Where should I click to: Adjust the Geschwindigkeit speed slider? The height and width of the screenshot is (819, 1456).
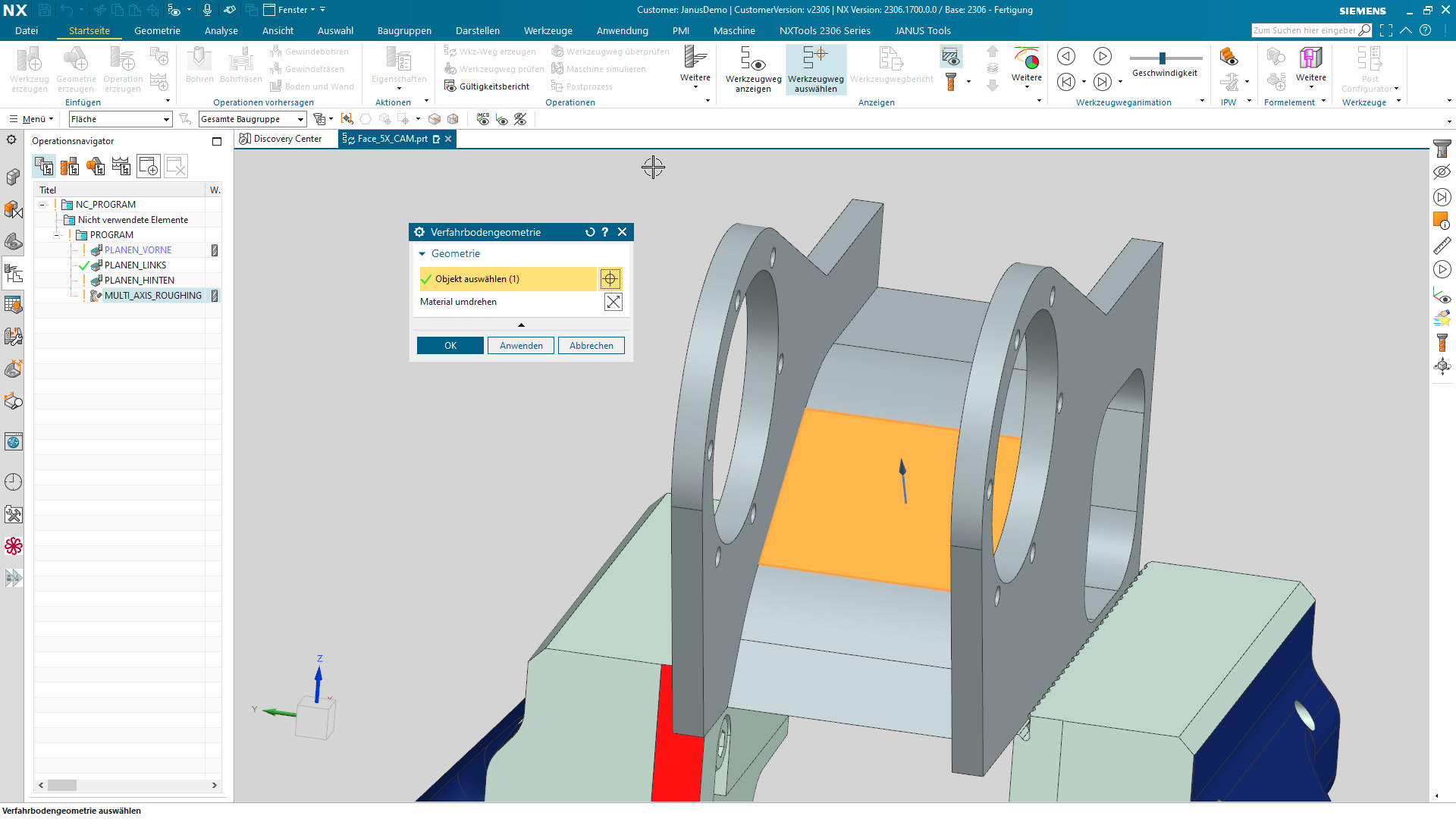tap(1162, 58)
